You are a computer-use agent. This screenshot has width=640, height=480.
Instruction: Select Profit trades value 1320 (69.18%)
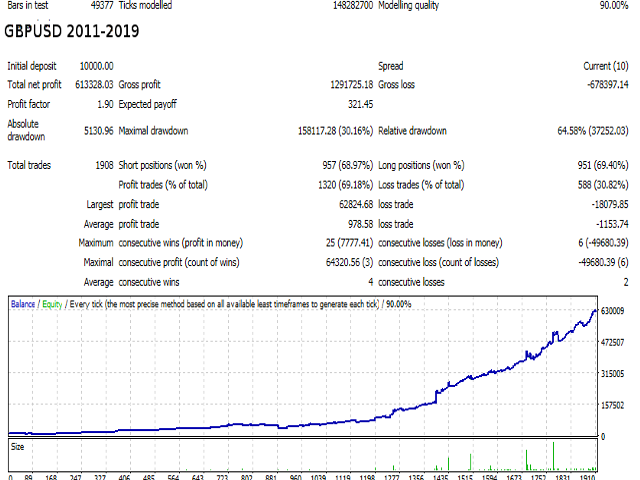[345, 185]
